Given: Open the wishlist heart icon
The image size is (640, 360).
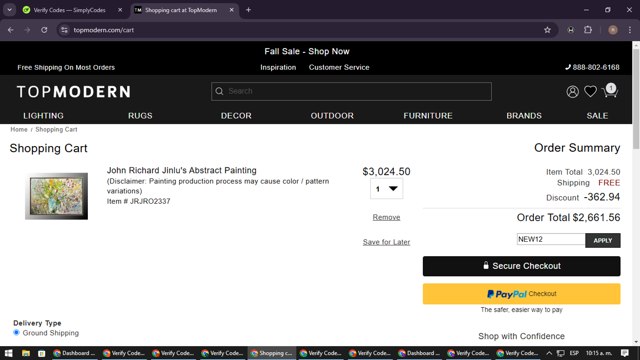Looking at the screenshot, I should tap(590, 91).
